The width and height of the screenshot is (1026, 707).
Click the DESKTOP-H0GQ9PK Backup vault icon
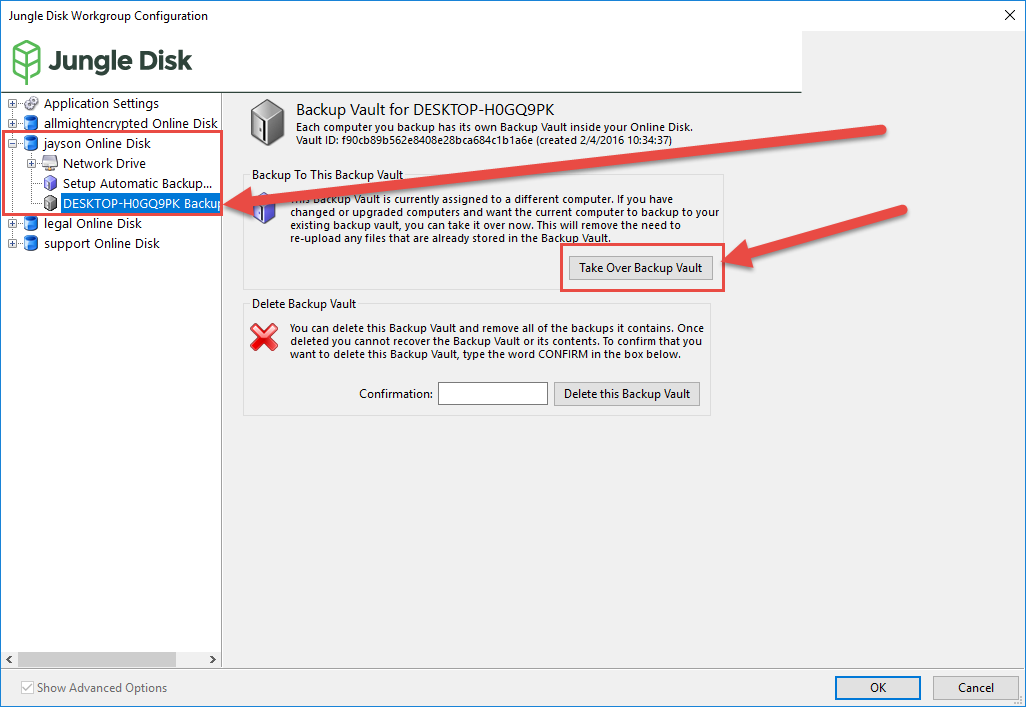tap(50, 204)
